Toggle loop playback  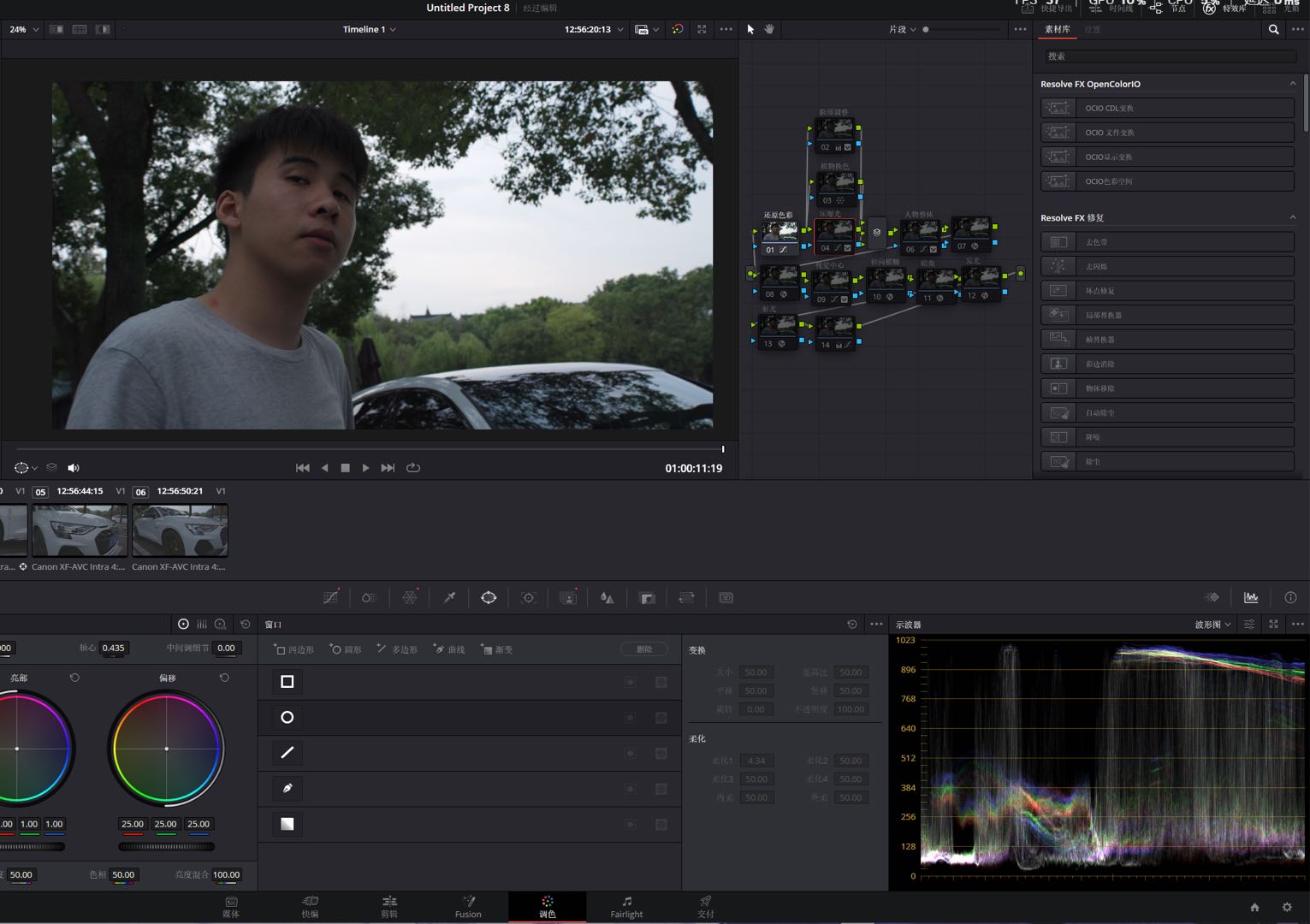click(x=413, y=468)
